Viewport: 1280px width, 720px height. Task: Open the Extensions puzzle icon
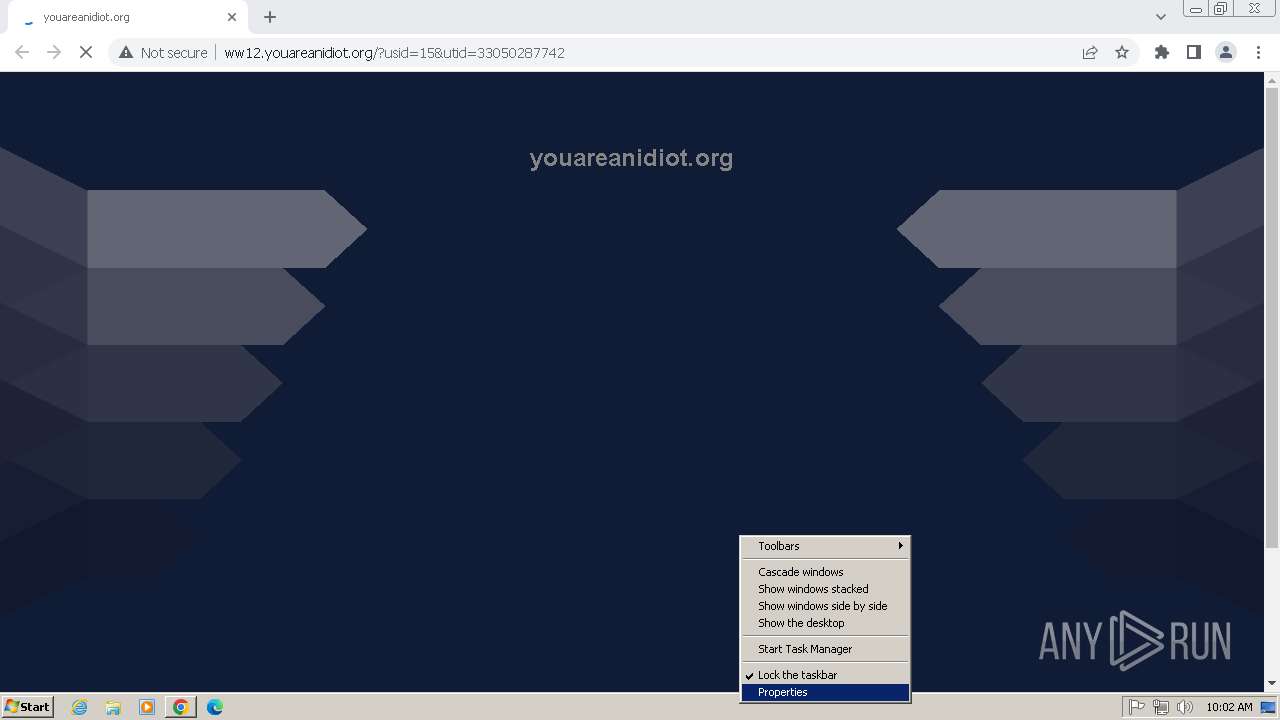(1162, 52)
